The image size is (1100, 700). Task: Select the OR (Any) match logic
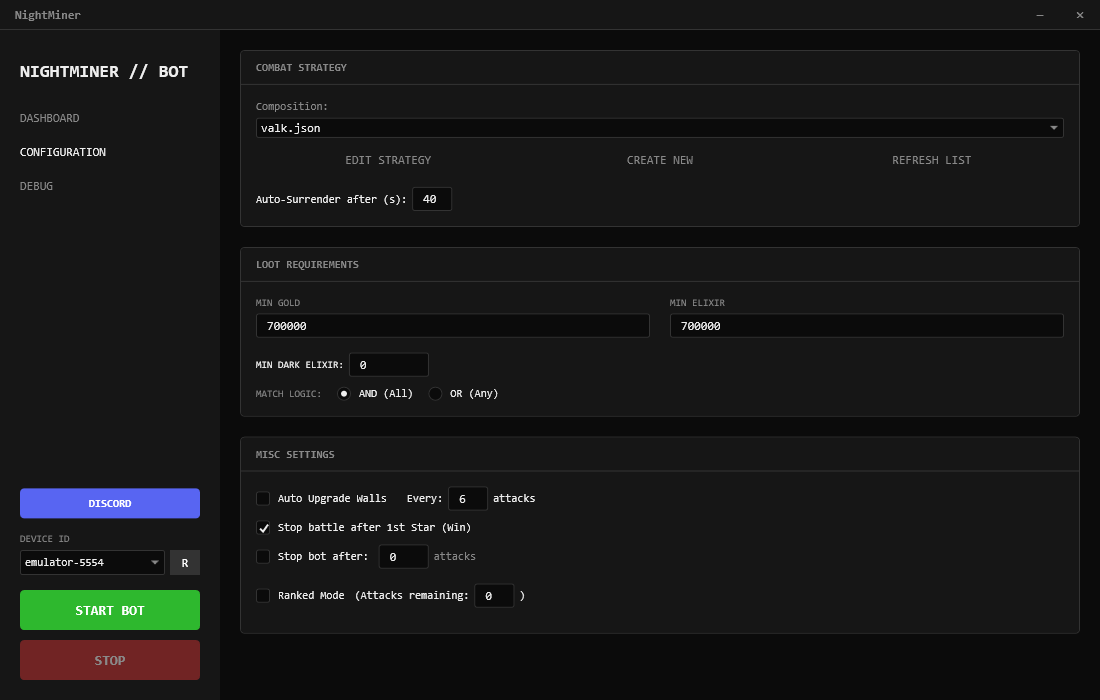pyautogui.click(x=435, y=394)
